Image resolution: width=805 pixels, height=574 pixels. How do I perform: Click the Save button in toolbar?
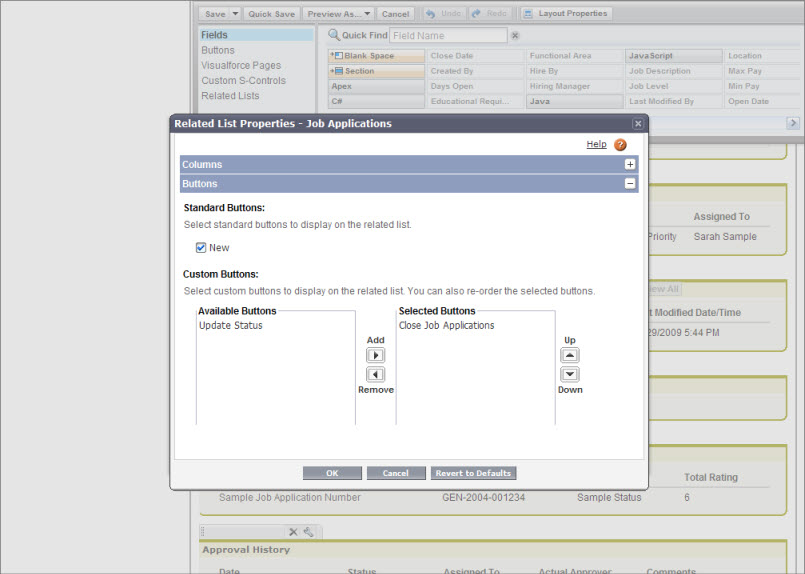tap(215, 14)
